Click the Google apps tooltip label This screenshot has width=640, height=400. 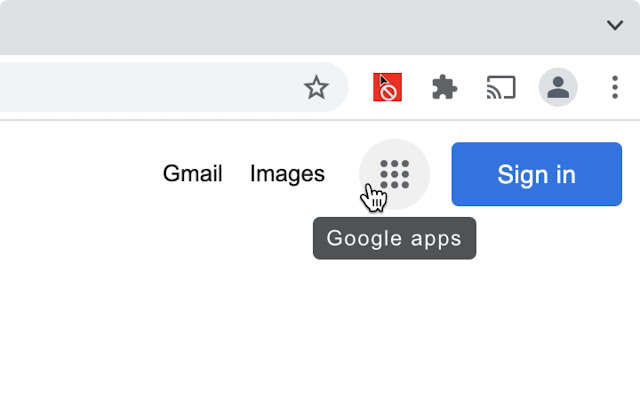[394, 238]
